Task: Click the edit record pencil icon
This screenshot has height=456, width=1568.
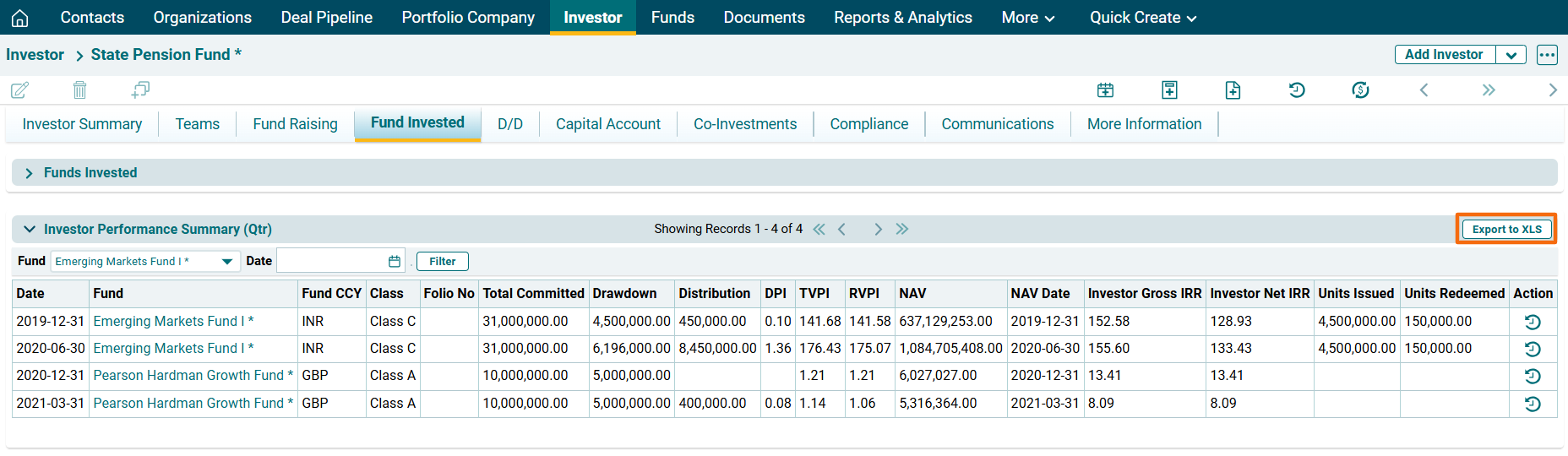Action: click(x=19, y=90)
